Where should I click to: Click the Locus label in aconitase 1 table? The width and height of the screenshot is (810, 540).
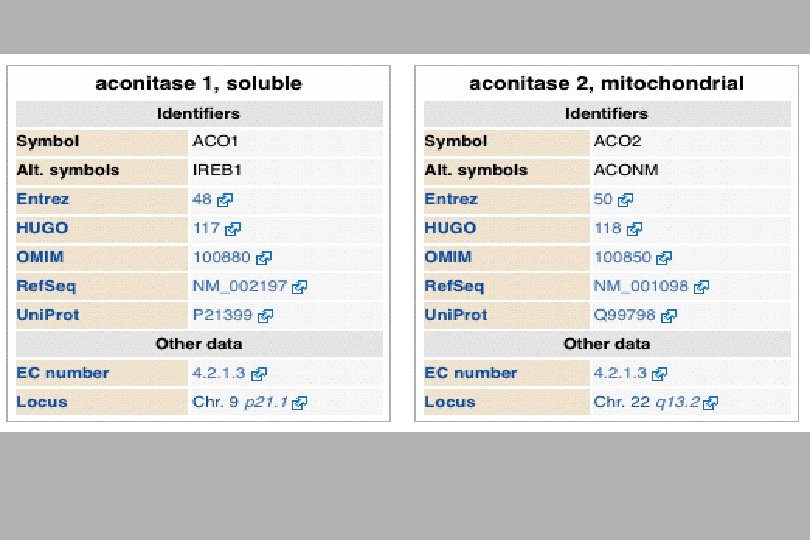coord(42,402)
